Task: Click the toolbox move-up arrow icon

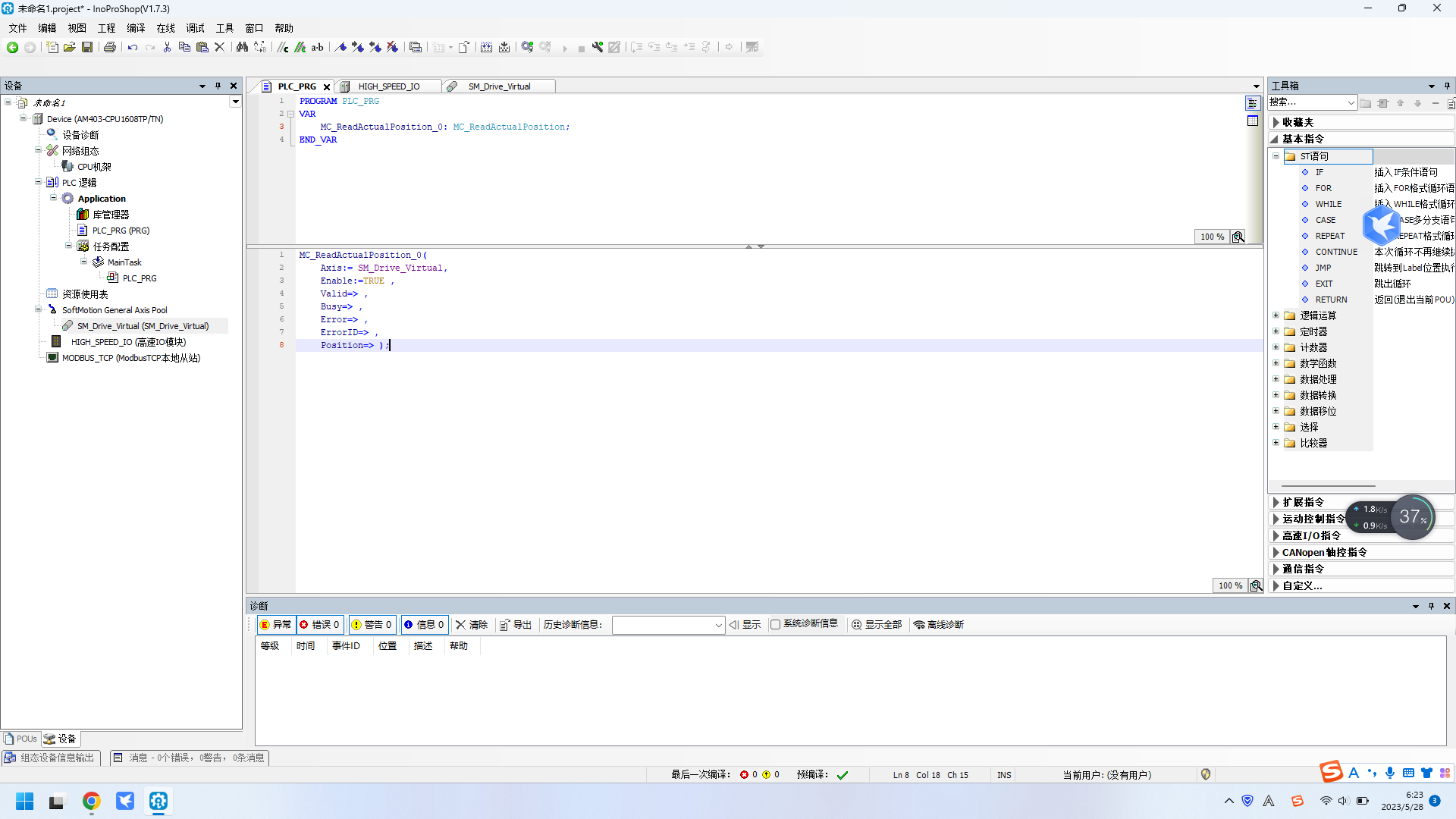Action: coord(1401,103)
